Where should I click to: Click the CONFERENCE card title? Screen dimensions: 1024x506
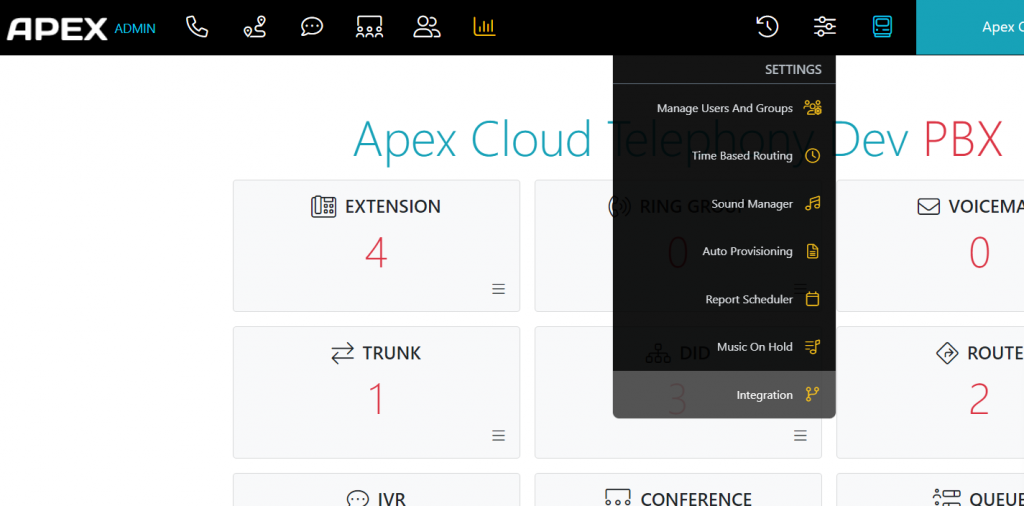696,499
